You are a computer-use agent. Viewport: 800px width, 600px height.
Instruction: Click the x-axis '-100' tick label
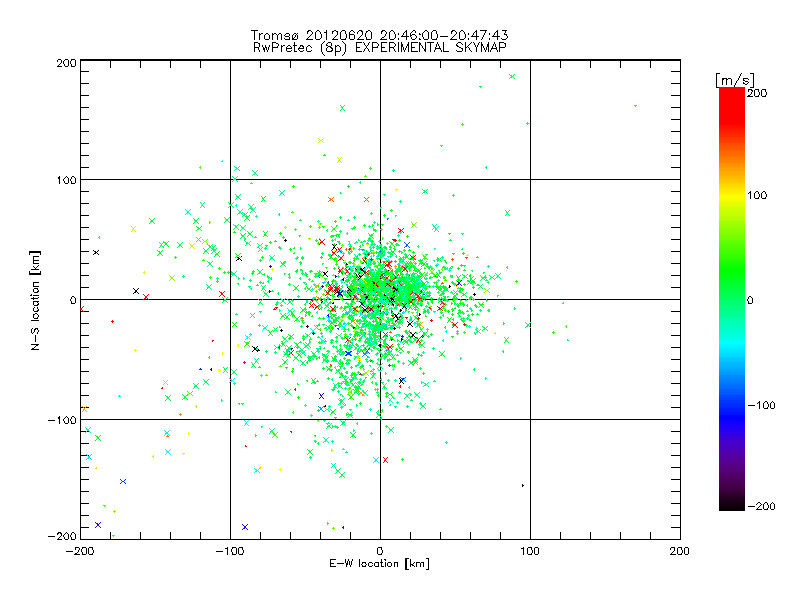[230, 551]
